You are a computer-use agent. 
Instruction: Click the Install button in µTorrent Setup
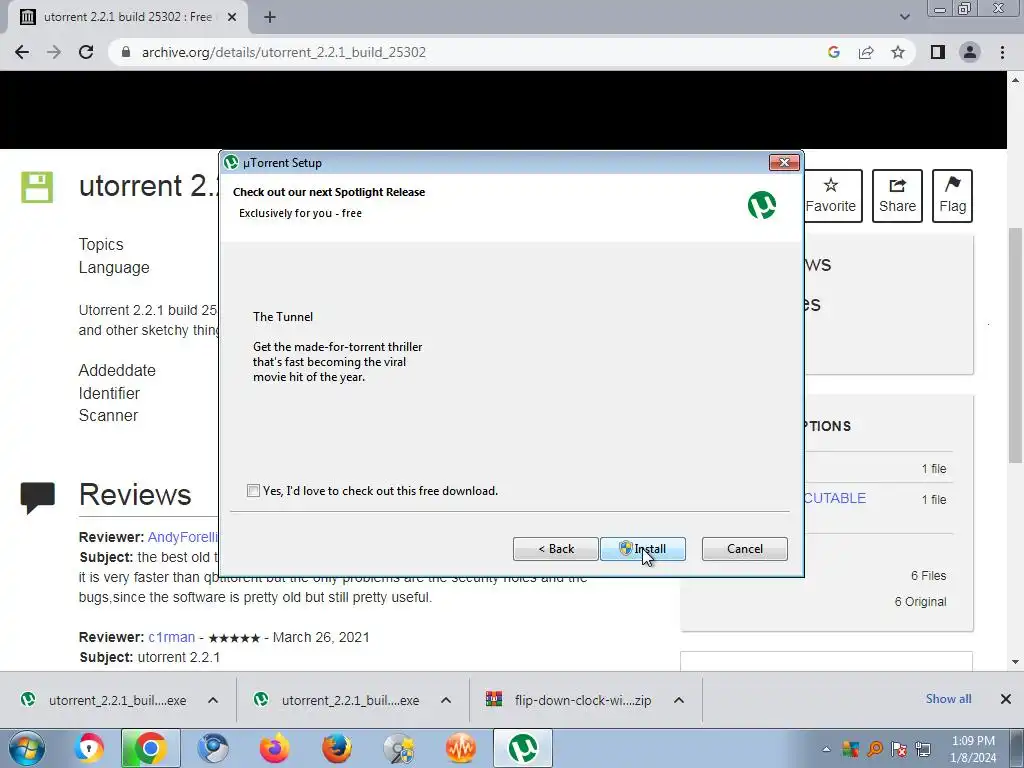pos(643,549)
